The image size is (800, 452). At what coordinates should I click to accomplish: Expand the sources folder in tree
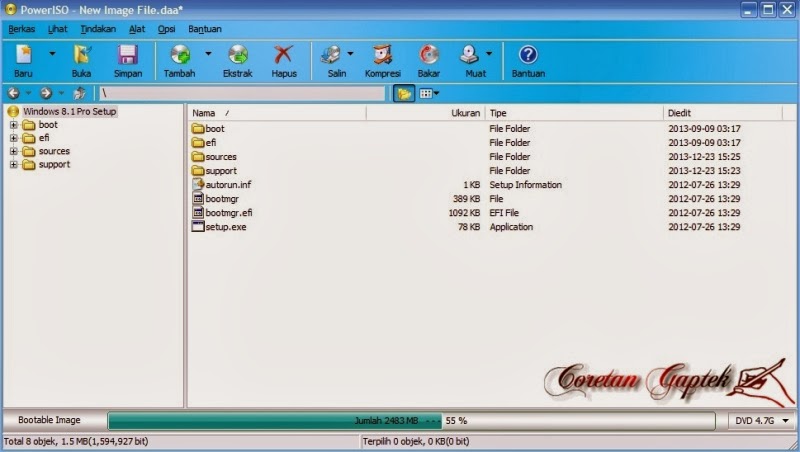click(14, 151)
